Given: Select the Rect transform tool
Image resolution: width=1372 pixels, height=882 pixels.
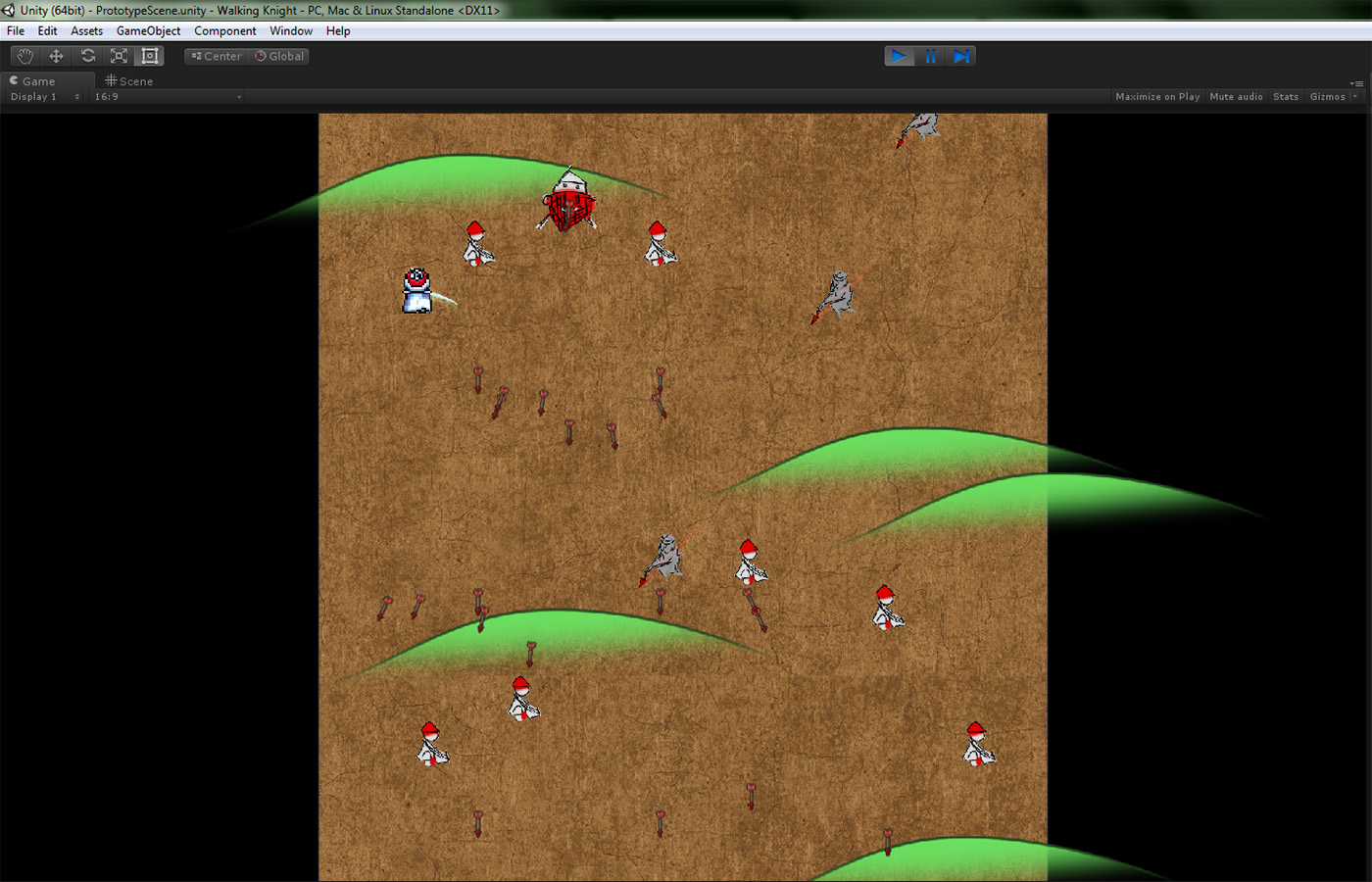Looking at the screenshot, I should [150, 56].
